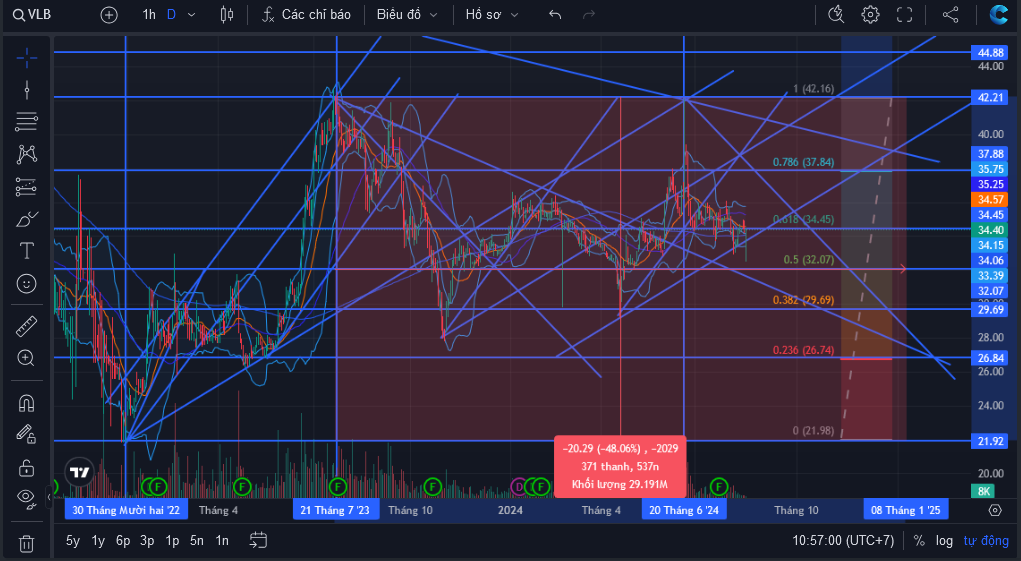Image resolution: width=1021 pixels, height=561 pixels.
Task: Click the 10:57:00 (UTC+7) timezone
Action: 843,541
